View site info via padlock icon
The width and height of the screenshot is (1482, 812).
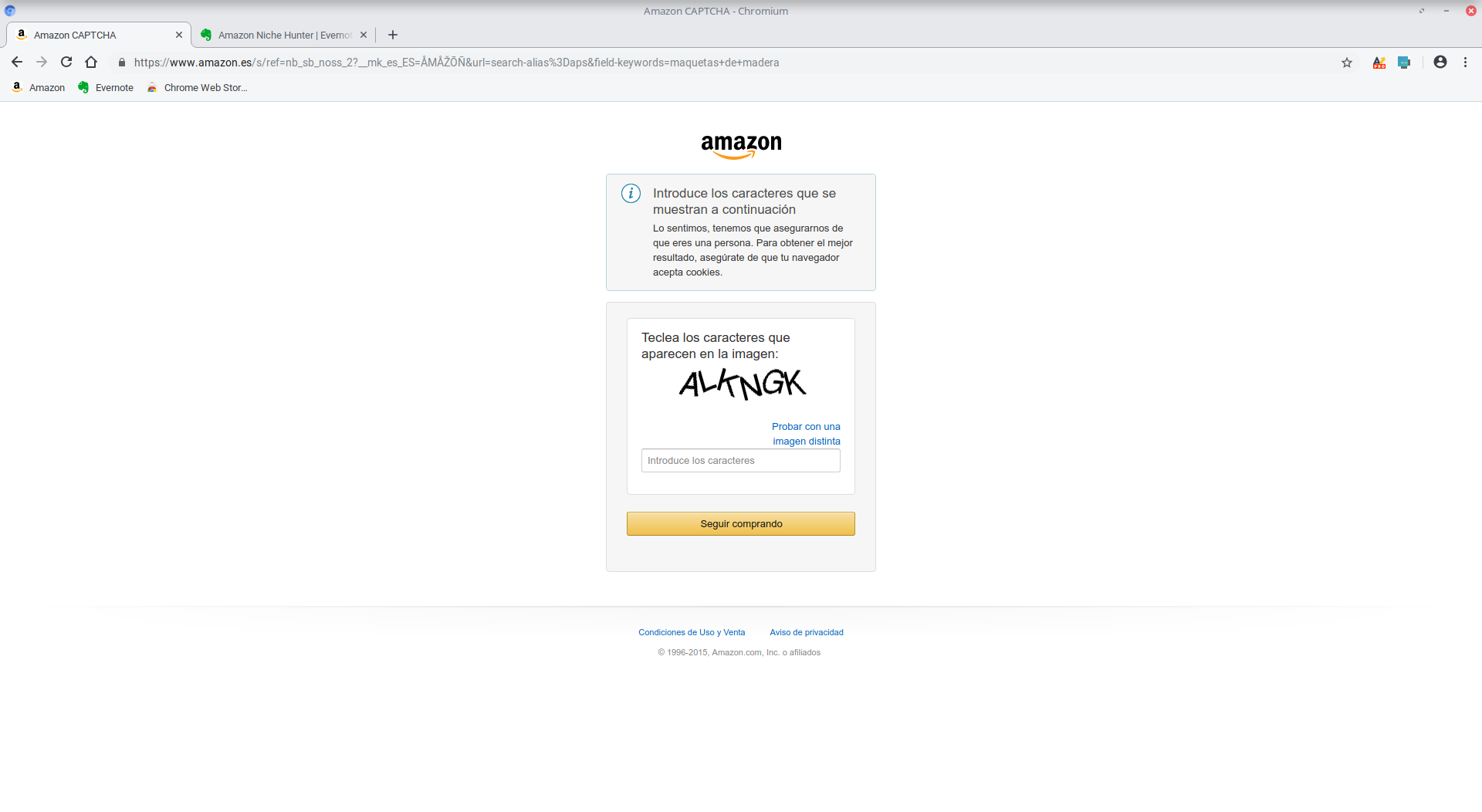[121, 63]
